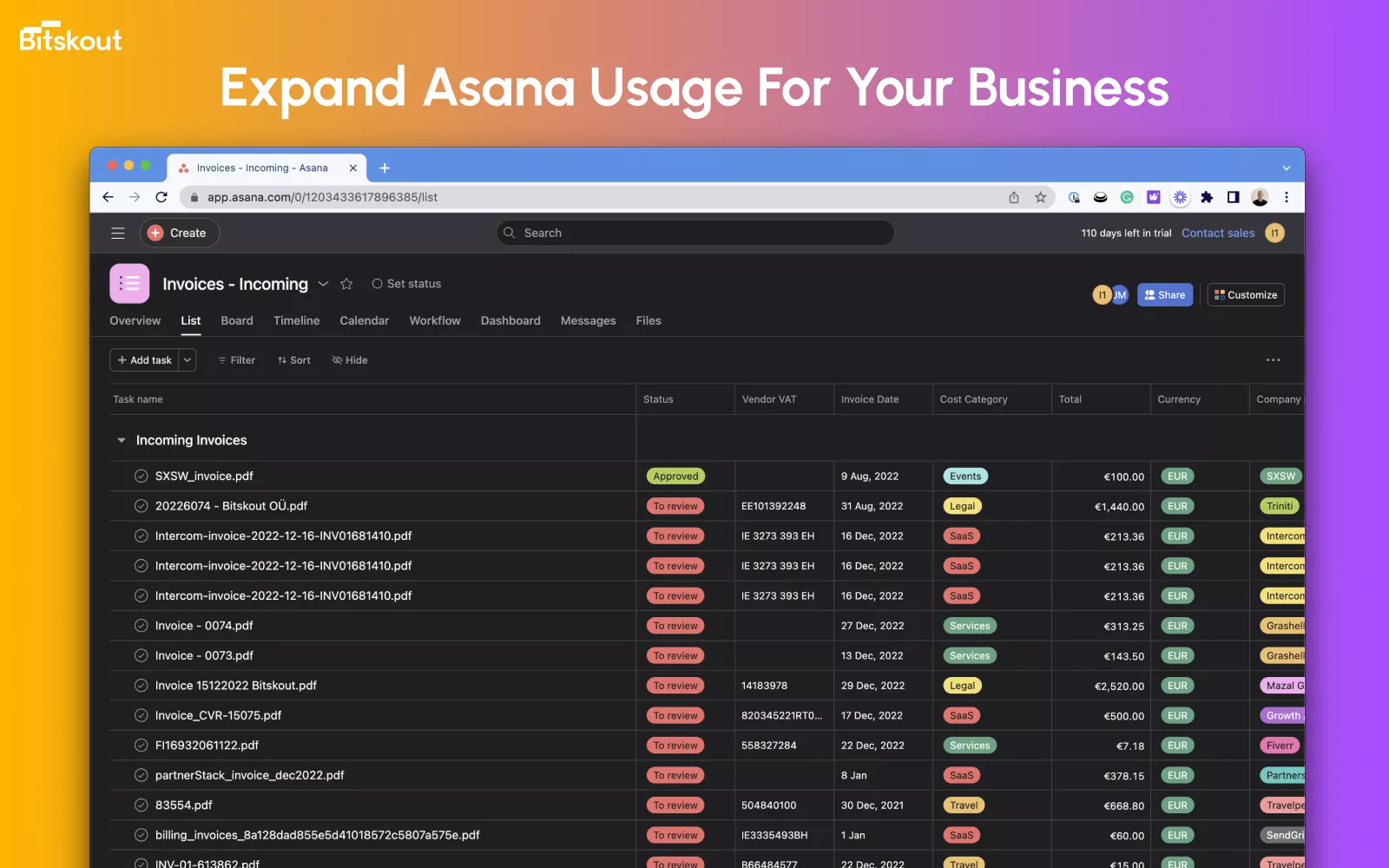Viewport: 1389px width, 868px height.
Task: Expand the project title dropdown chevron
Action: click(323, 284)
